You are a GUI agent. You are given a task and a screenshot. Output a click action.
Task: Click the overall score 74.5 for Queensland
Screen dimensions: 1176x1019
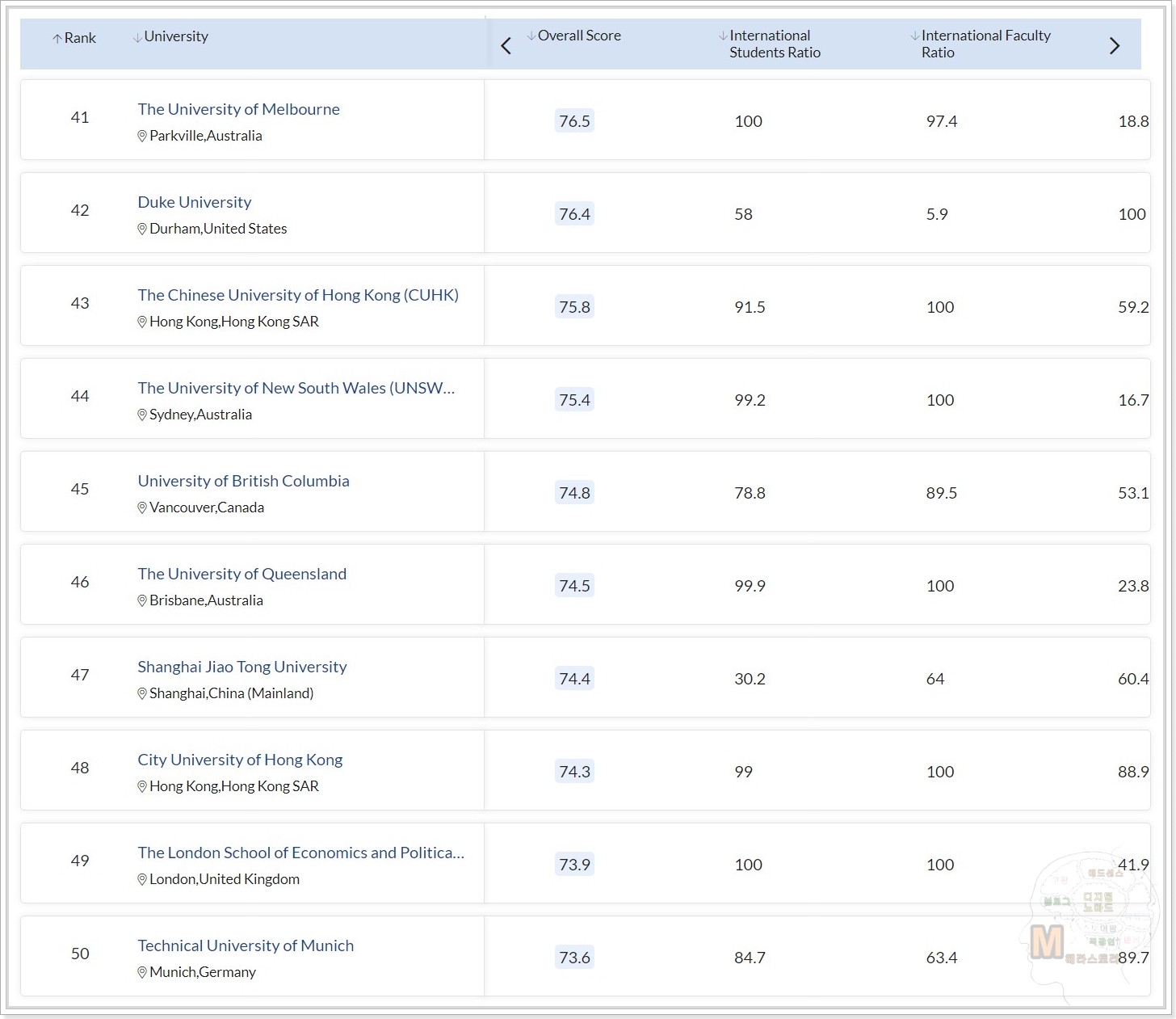tap(574, 586)
